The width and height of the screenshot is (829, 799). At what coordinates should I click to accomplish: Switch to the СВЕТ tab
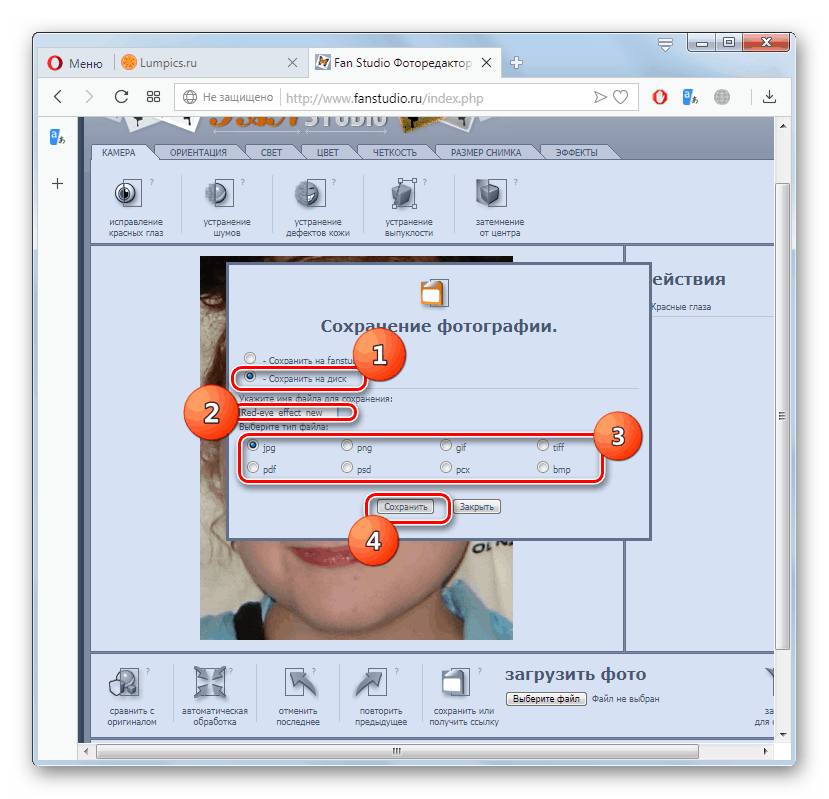(x=271, y=152)
